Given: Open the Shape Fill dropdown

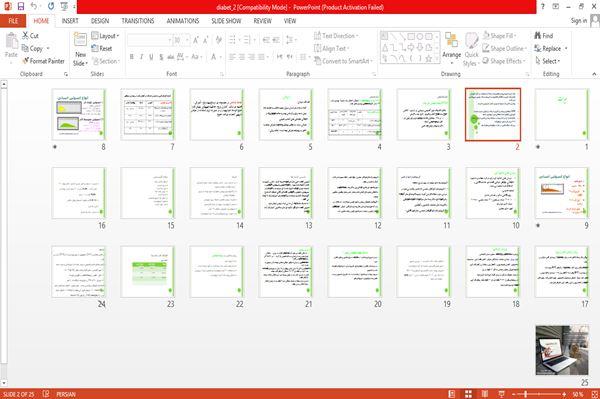Looking at the screenshot, I should click(500, 36).
